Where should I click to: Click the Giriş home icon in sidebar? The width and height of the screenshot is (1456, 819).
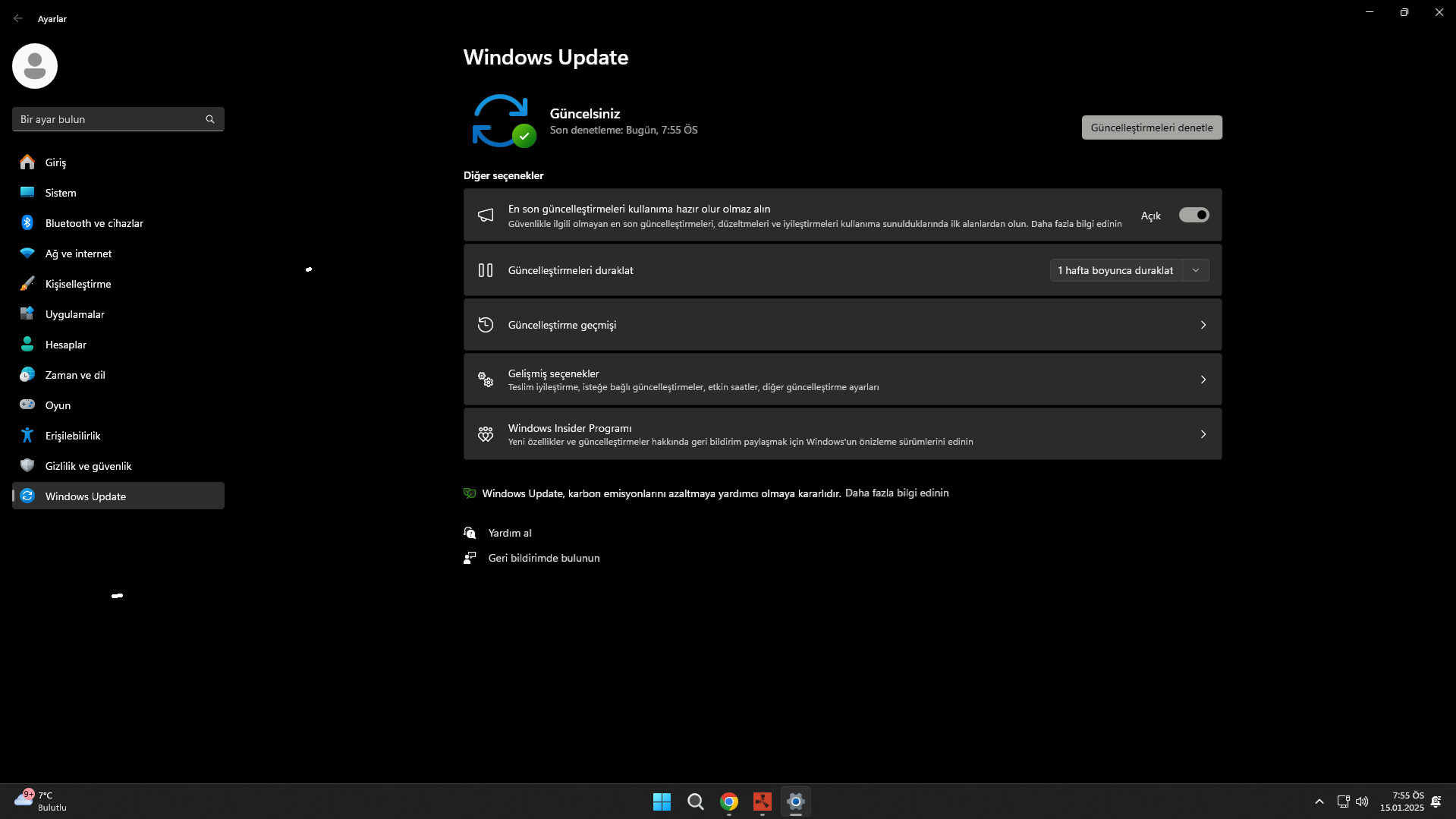pyautogui.click(x=27, y=162)
